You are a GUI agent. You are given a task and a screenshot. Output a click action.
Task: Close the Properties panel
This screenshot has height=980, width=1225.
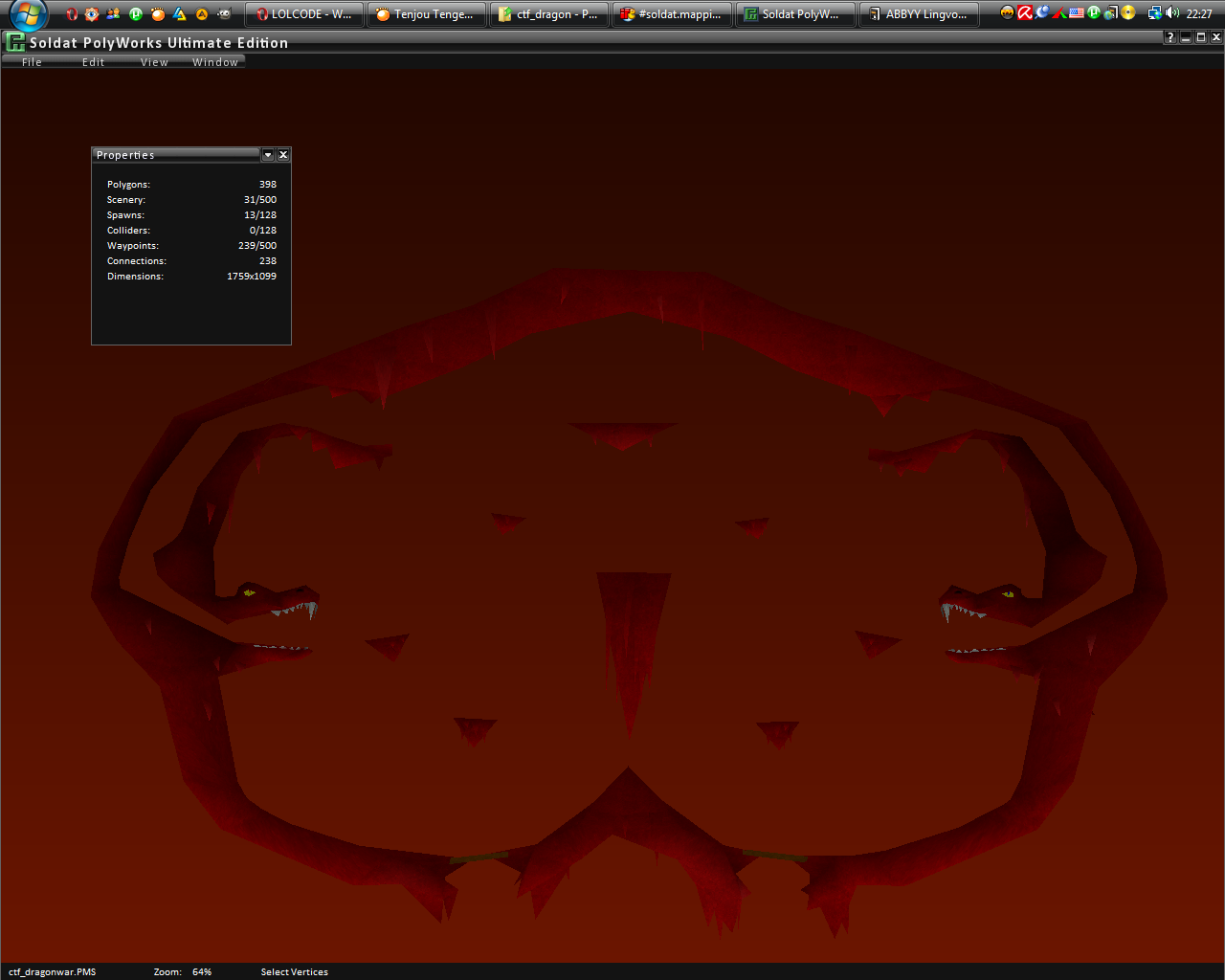pos(283,155)
